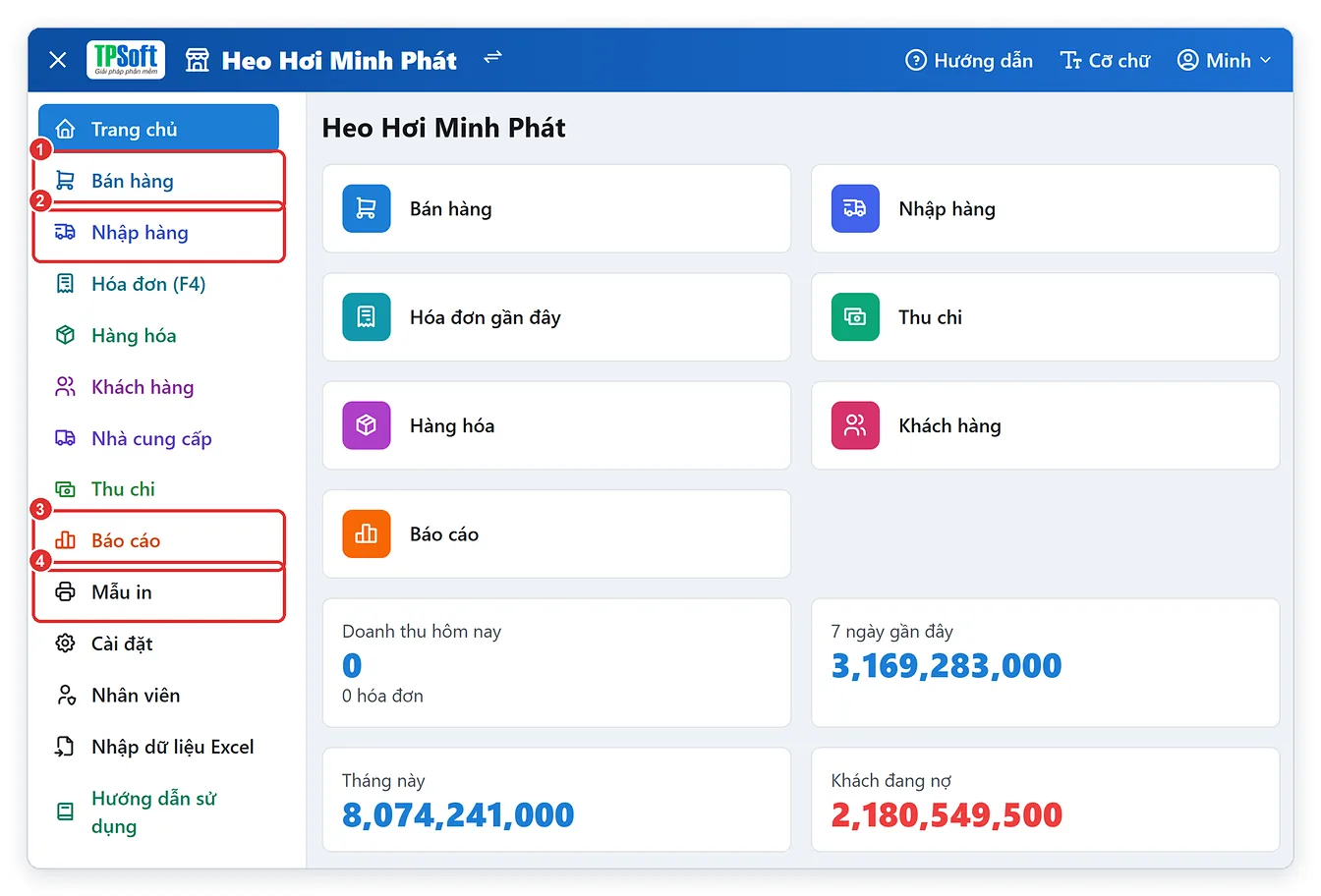This screenshot has width=1321, height=896.
Task: Open the Khách hàng dashboard card
Action: (1045, 425)
